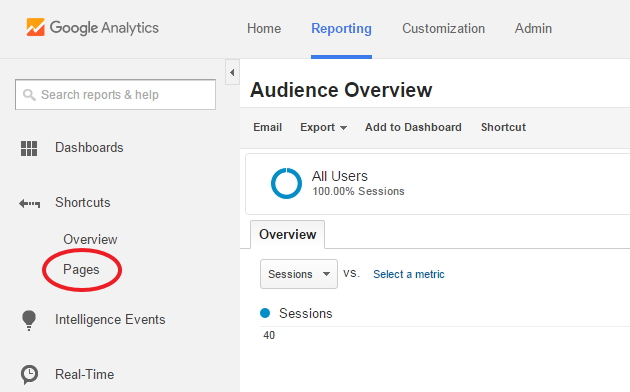Viewport: 630px width, 392px height.
Task: Open the Admin tab
Action: tap(533, 29)
